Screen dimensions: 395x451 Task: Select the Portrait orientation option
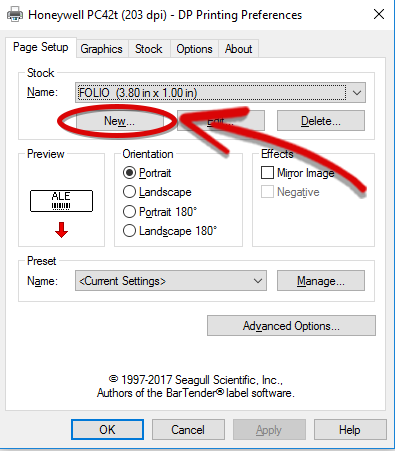[147, 173]
